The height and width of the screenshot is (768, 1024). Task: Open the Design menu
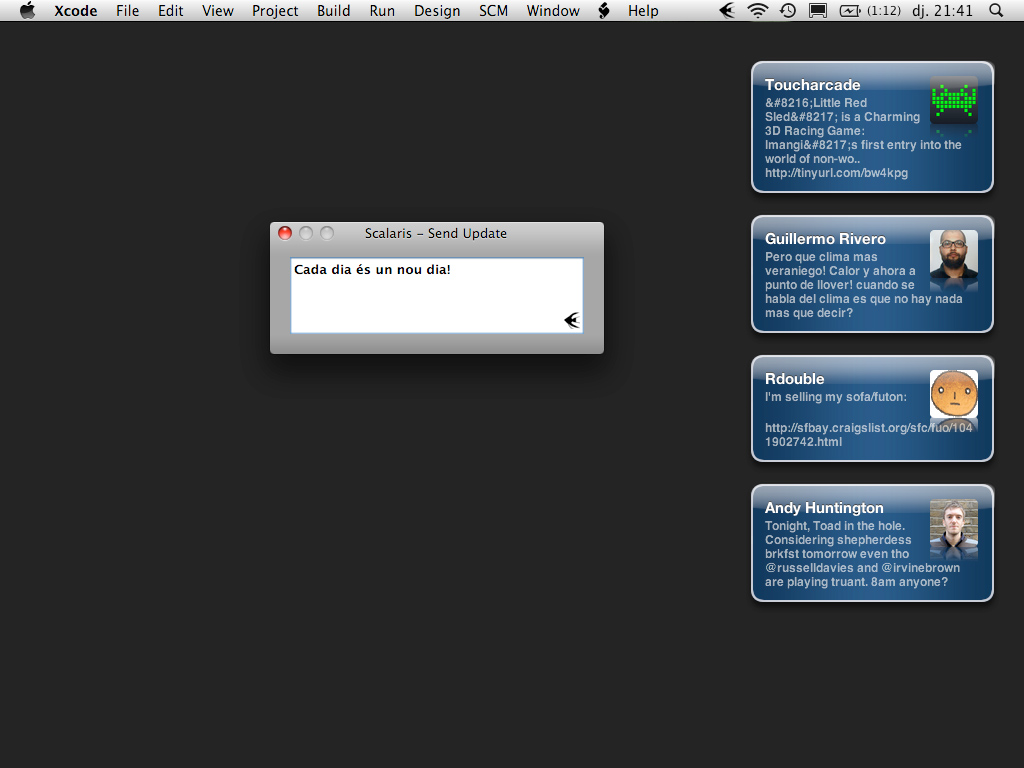point(437,11)
